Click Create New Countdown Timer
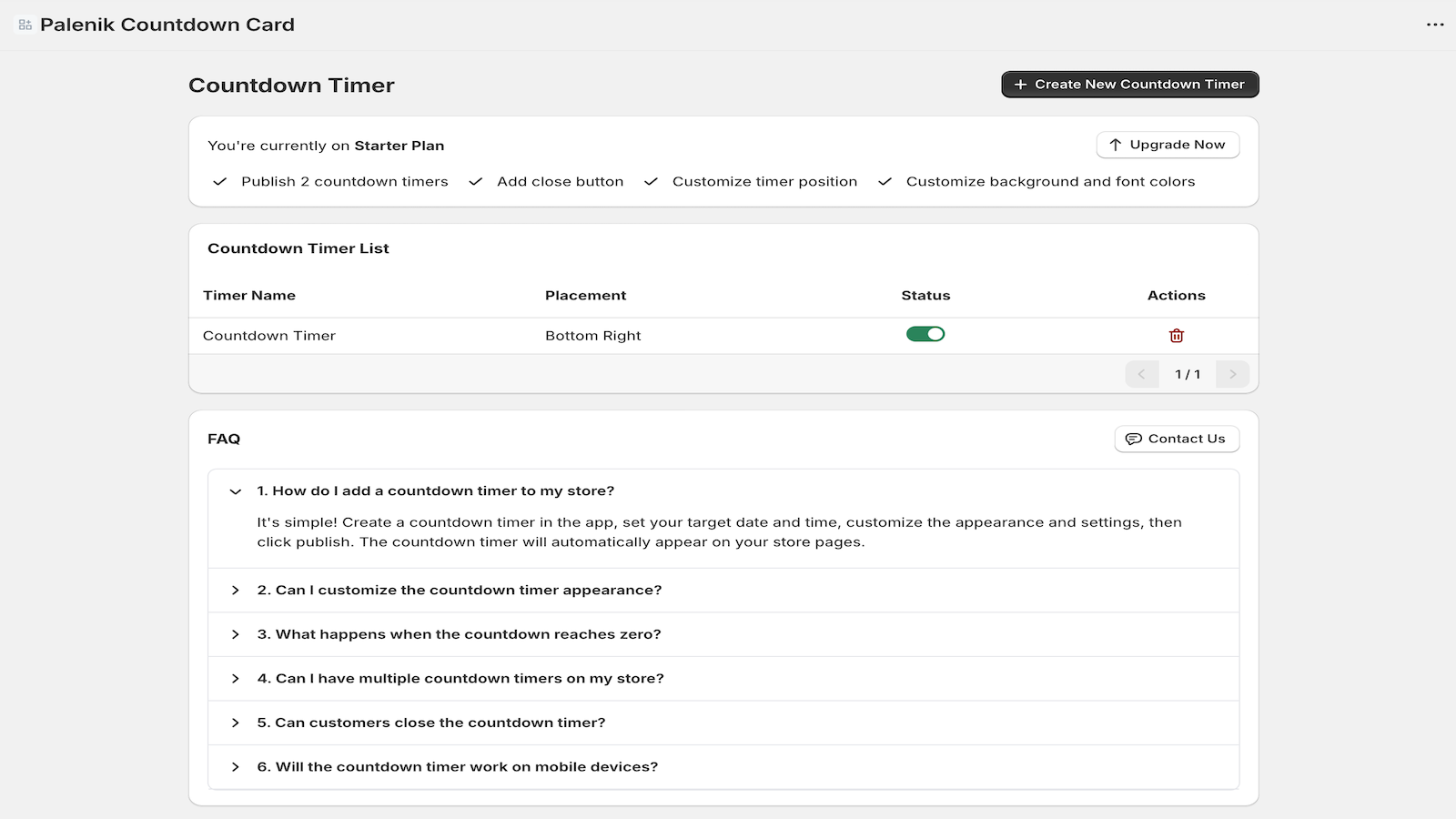Viewport: 1456px width, 819px height. (x=1129, y=84)
